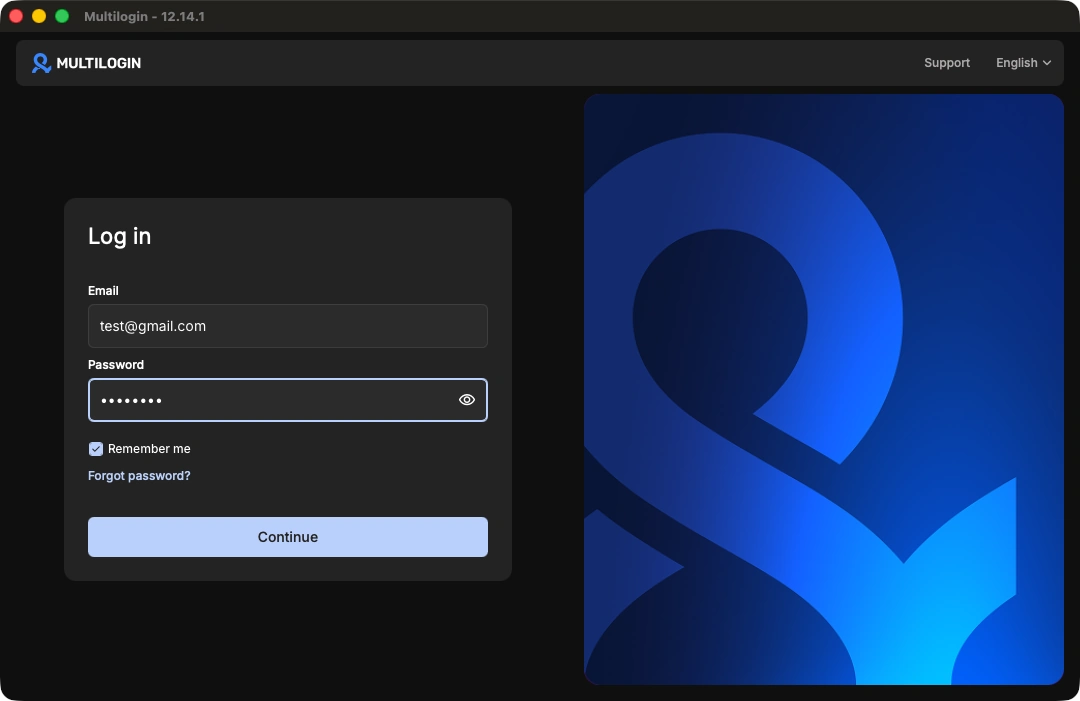Click the "Multilogin - 12.14.1" window title
Screen dimensions: 1080x701
click(144, 17)
